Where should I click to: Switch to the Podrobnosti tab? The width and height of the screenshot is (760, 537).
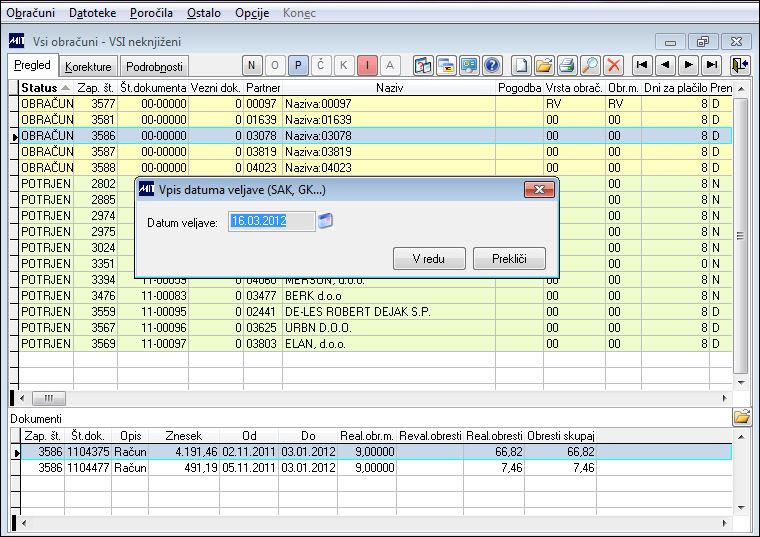point(155,66)
